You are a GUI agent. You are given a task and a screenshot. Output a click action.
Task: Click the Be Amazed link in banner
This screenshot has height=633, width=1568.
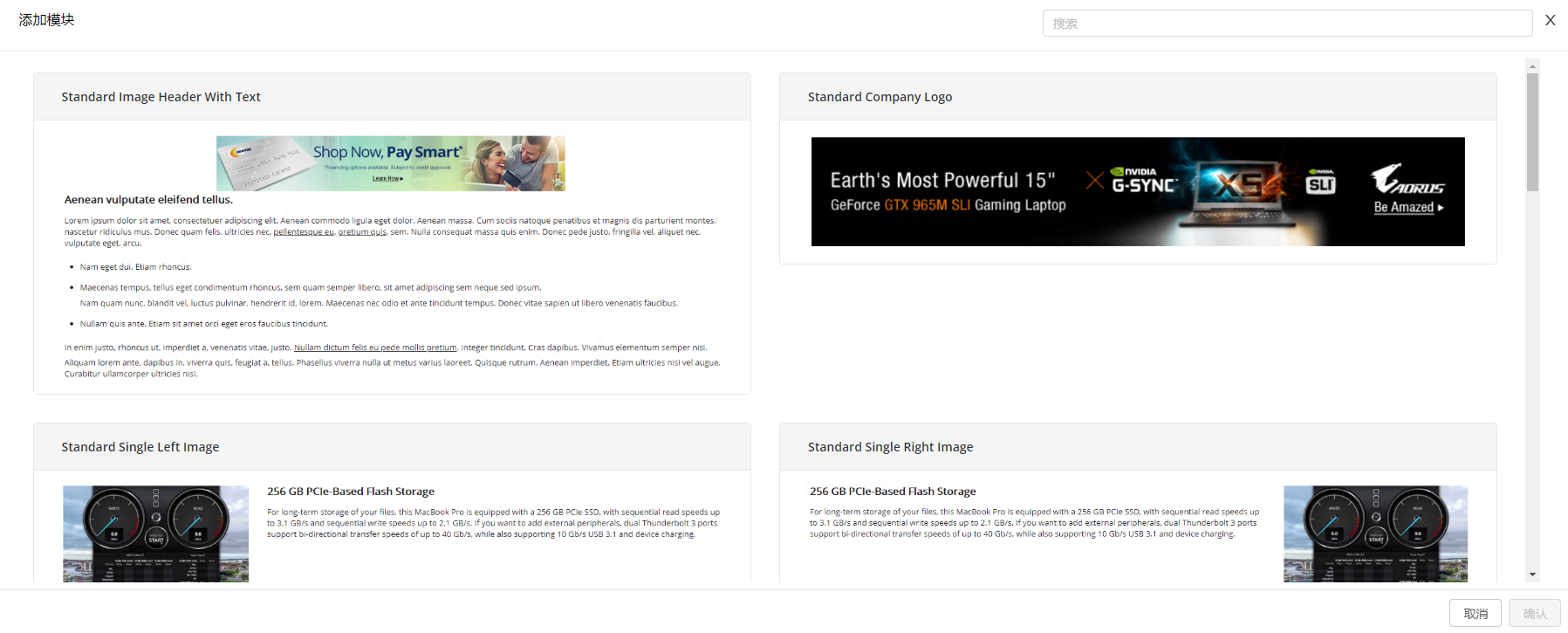[x=1408, y=208]
